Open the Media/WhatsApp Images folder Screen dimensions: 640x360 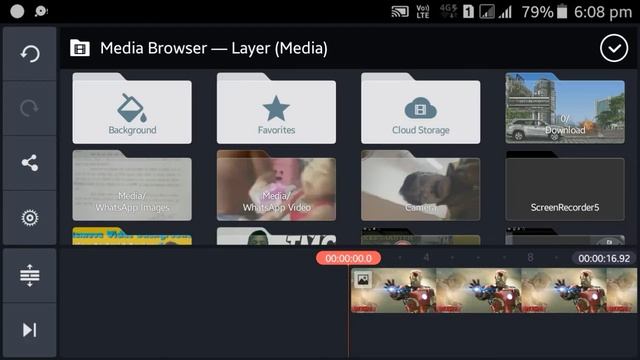click(x=132, y=185)
